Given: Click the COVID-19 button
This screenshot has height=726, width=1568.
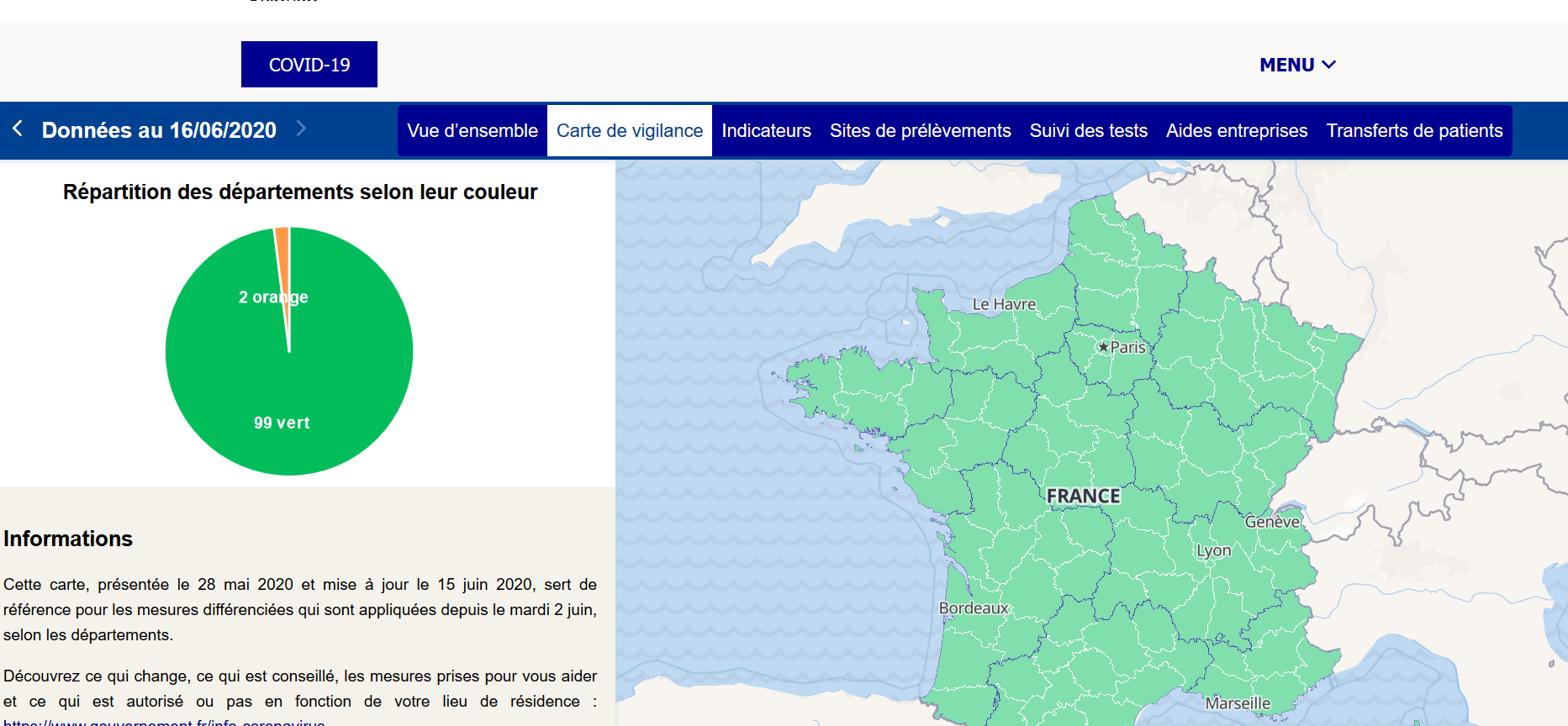Looking at the screenshot, I should (309, 65).
